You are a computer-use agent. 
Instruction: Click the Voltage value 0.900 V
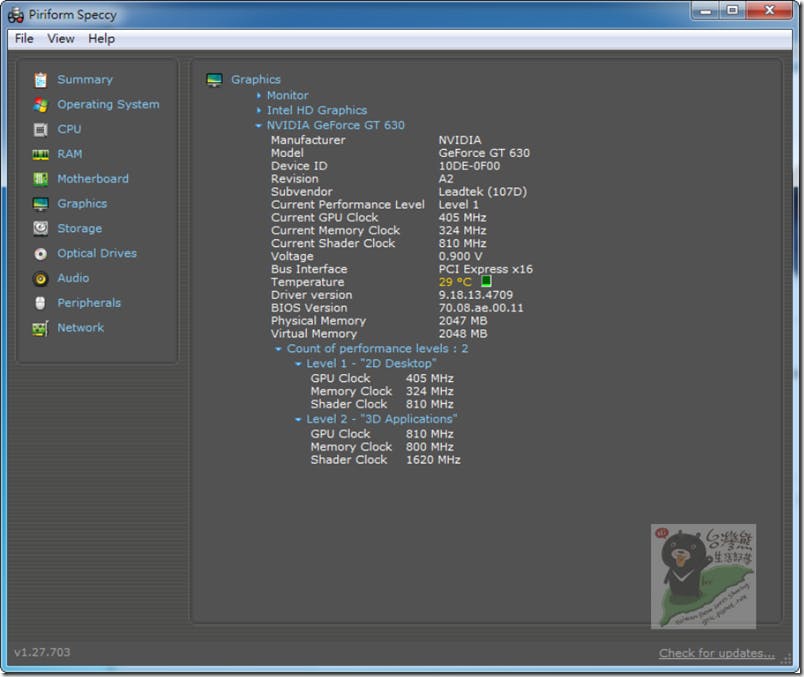pyautogui.click(x=460, y=256)
